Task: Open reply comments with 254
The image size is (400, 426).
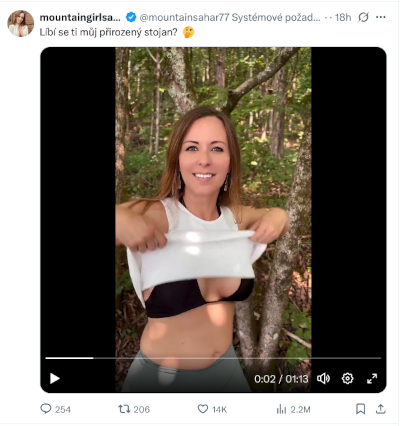Action: pyautogui.click(x=55, y=409)
